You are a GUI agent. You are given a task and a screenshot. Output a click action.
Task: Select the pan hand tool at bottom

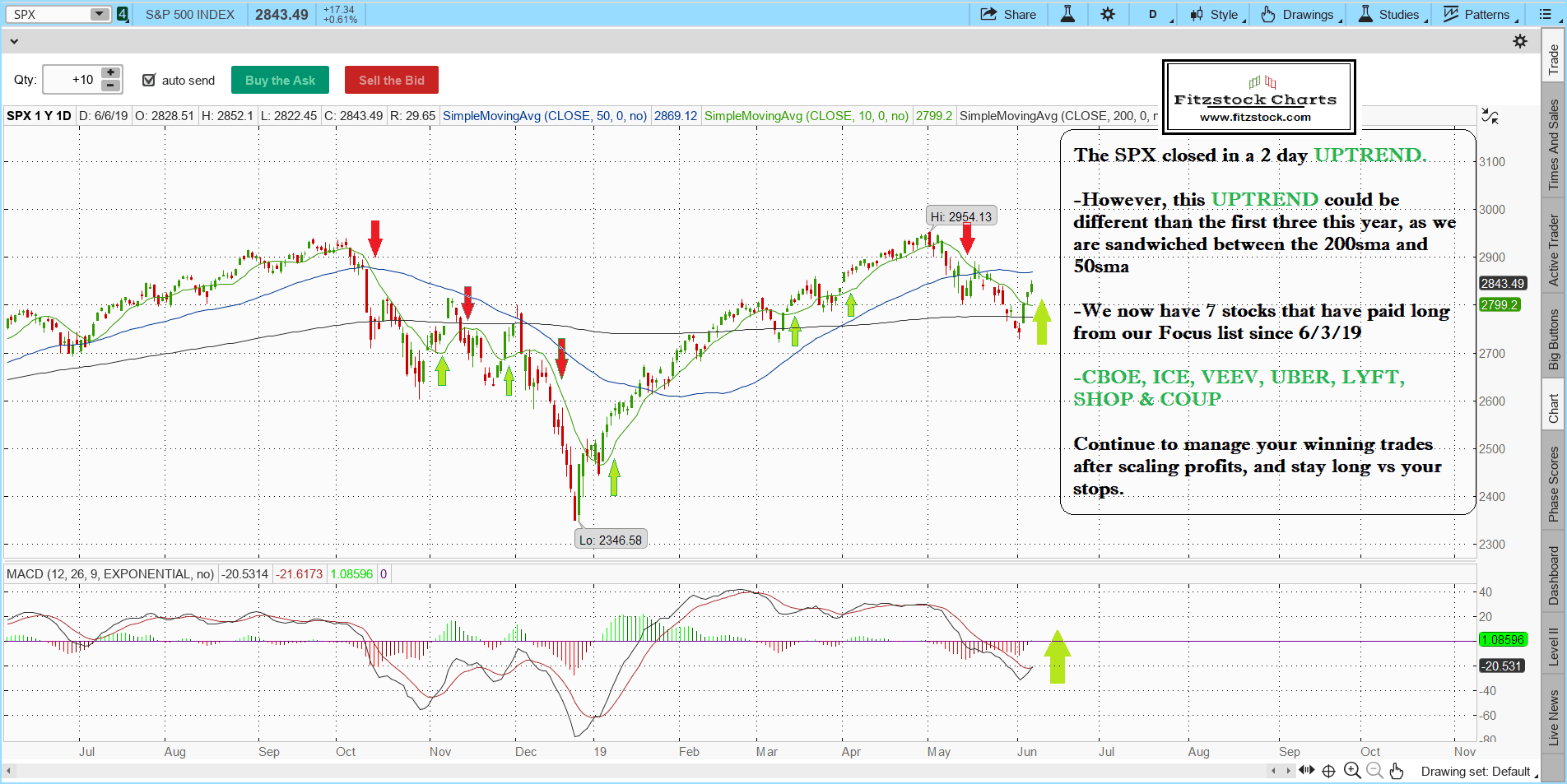pyautogui.click(x=1397, y=771)
